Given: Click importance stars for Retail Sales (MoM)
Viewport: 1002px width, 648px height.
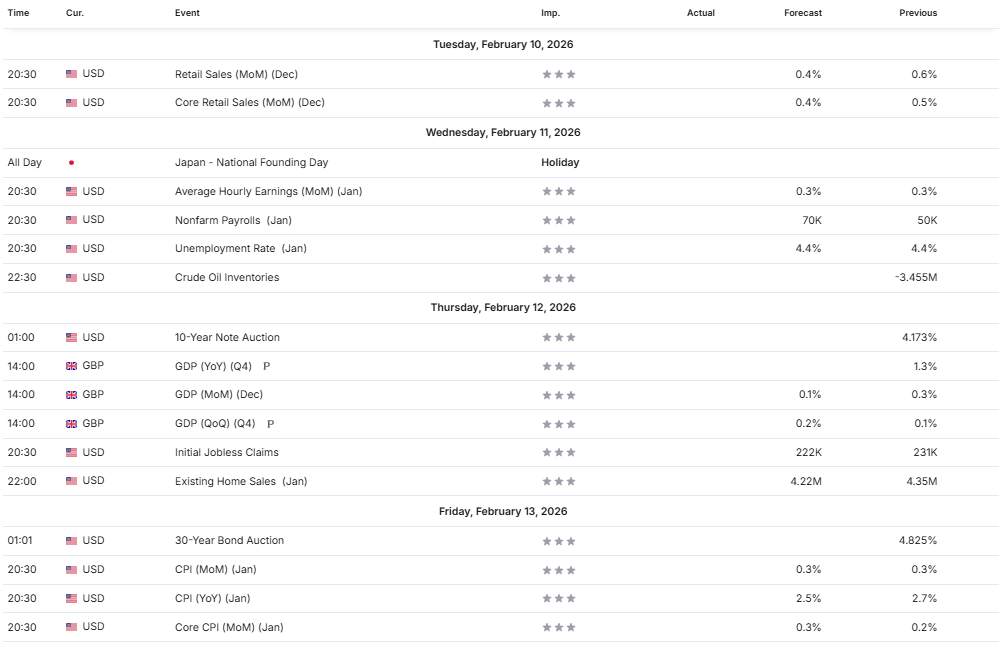Looking at the screenshot, I should [x=559, y=74].
